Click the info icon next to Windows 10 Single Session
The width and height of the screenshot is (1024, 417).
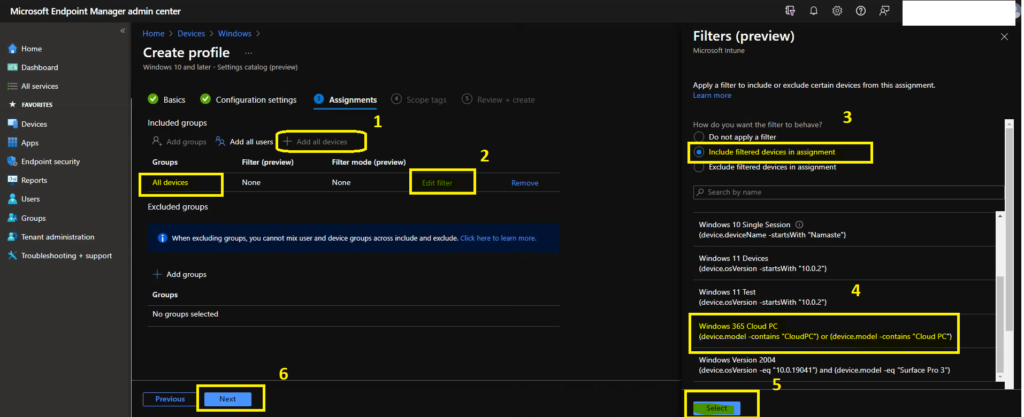pyautogui.click(x=799, y=224)
